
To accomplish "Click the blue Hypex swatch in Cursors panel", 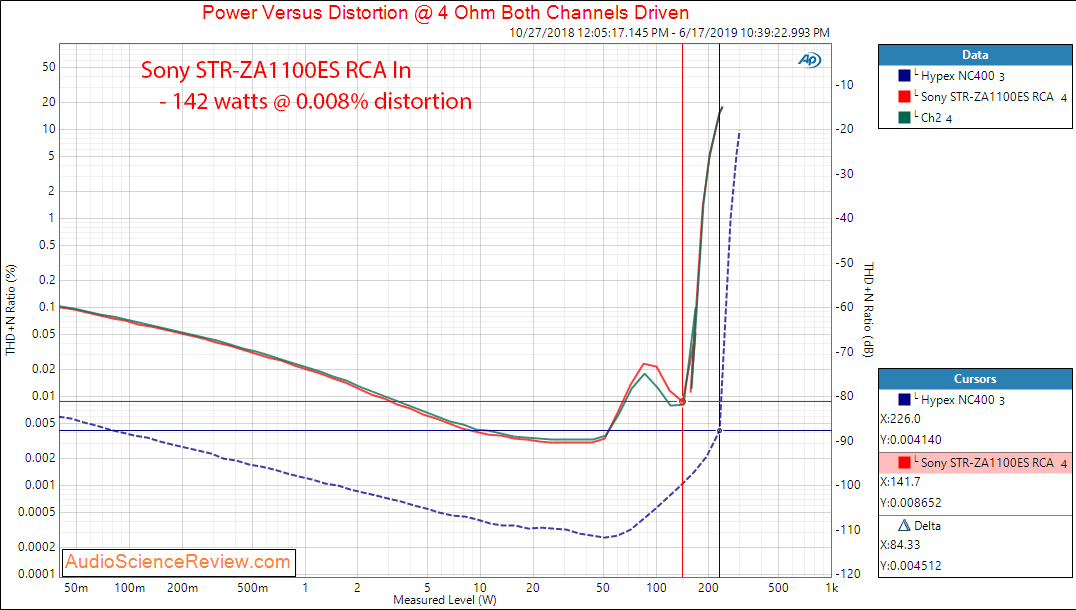I will [904, 399].
